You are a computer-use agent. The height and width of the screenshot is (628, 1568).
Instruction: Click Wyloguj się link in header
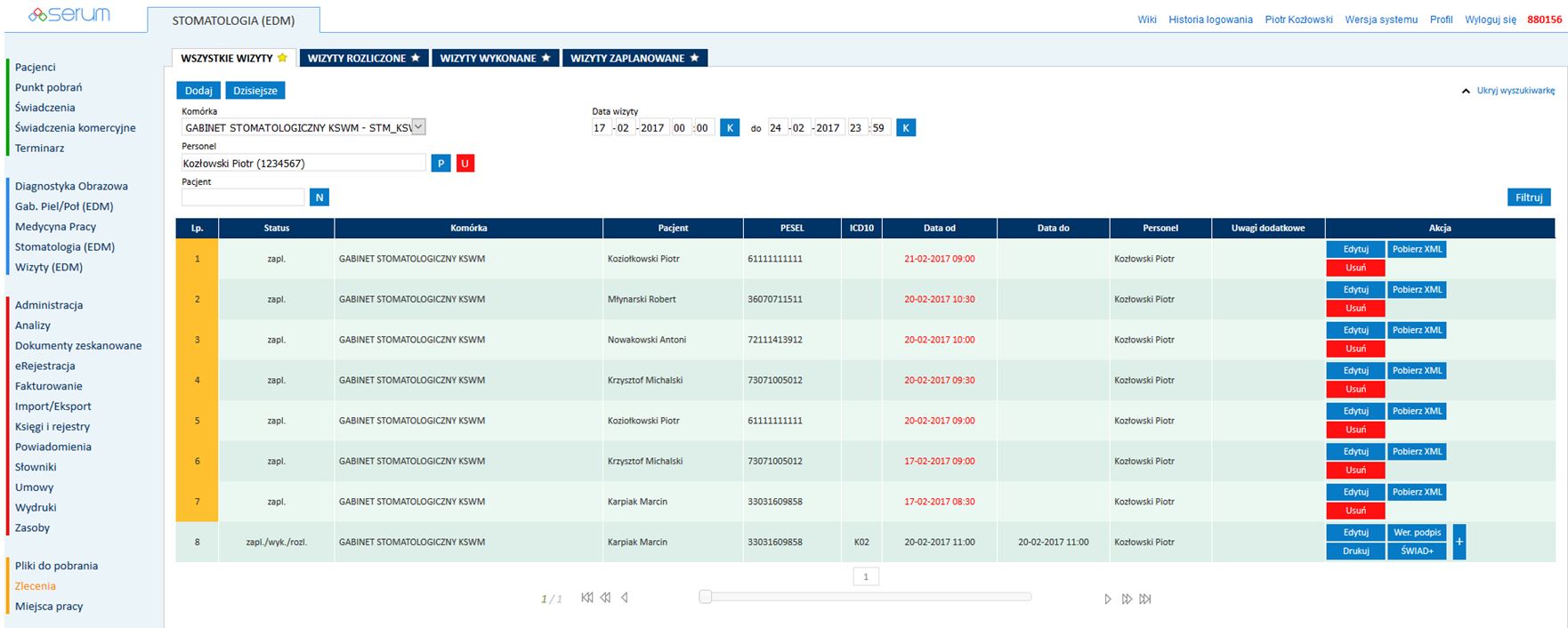(x=1490, y=20)
